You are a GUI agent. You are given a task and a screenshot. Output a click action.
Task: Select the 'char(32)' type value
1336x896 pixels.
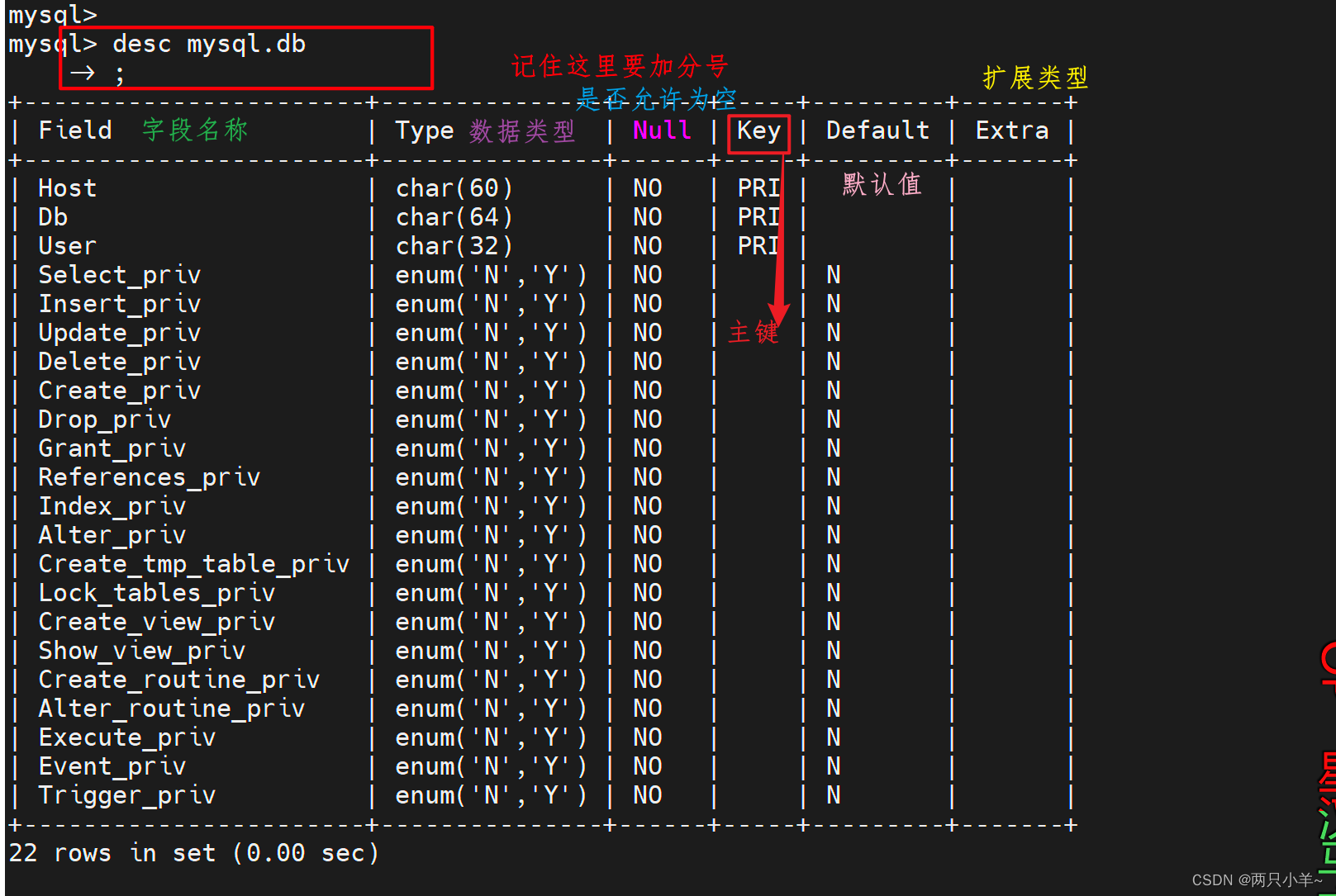454,246
